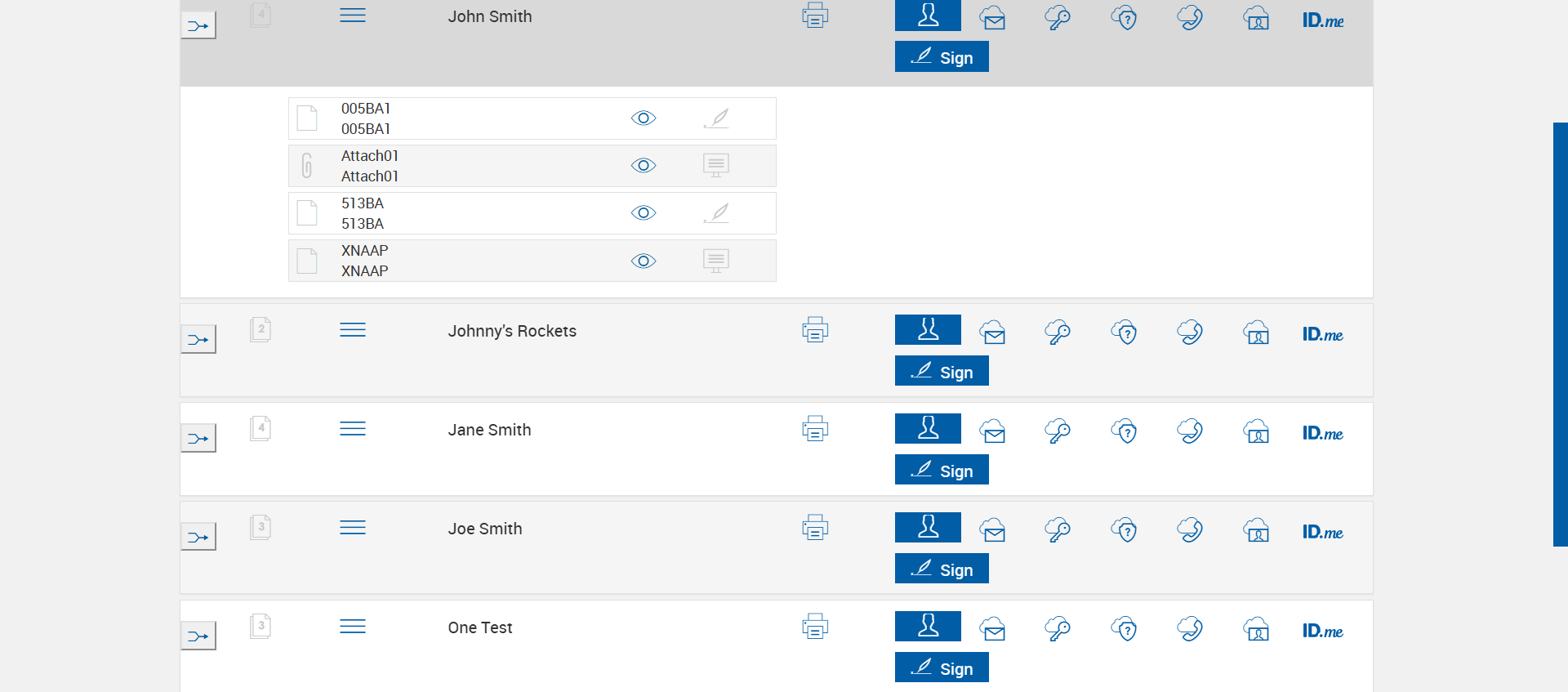
Task: Click the in-person signer icon for Joe Smith
Action: point(928,527)
